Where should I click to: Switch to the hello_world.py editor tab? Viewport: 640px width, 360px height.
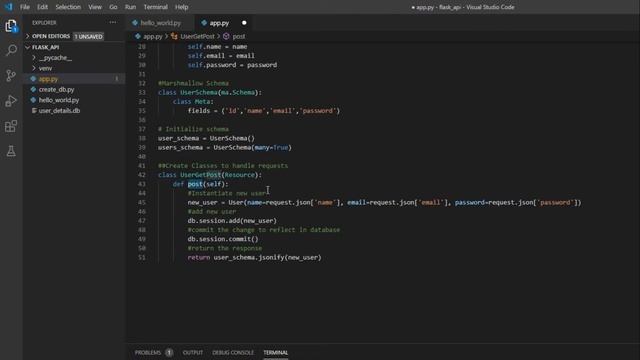(160, 23)
